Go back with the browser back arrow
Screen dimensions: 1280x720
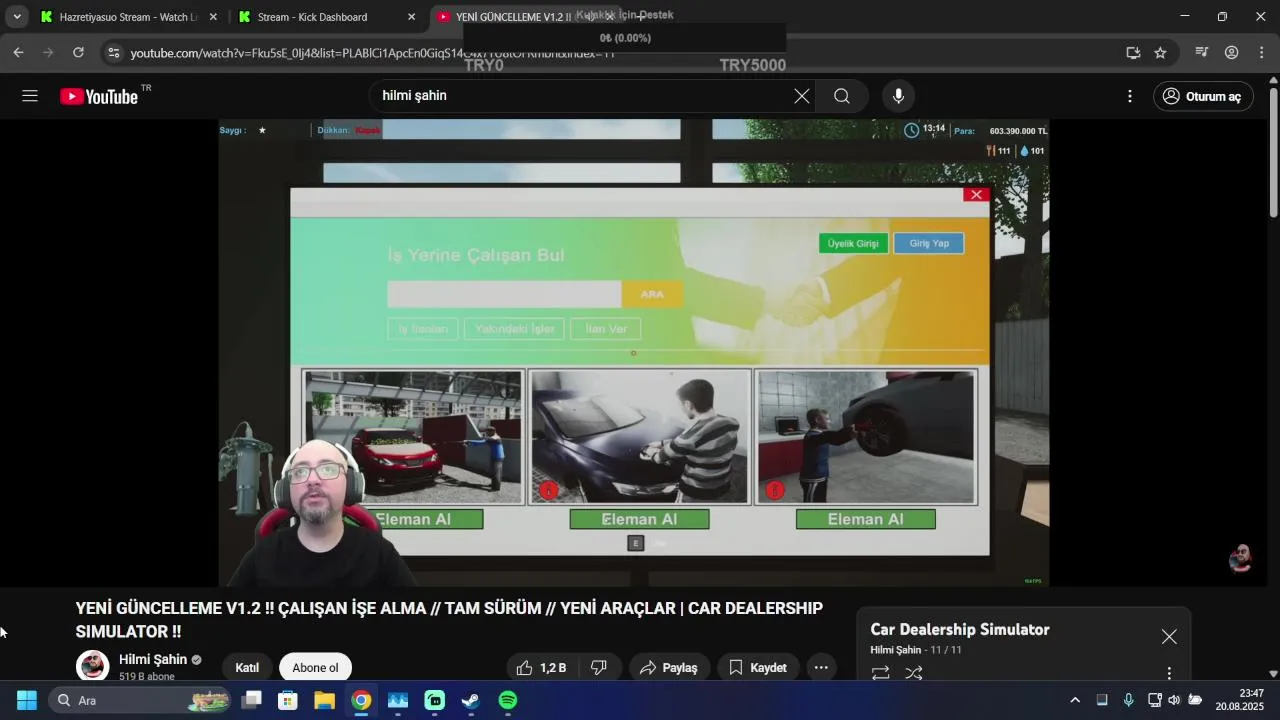(x=18, y=52)
